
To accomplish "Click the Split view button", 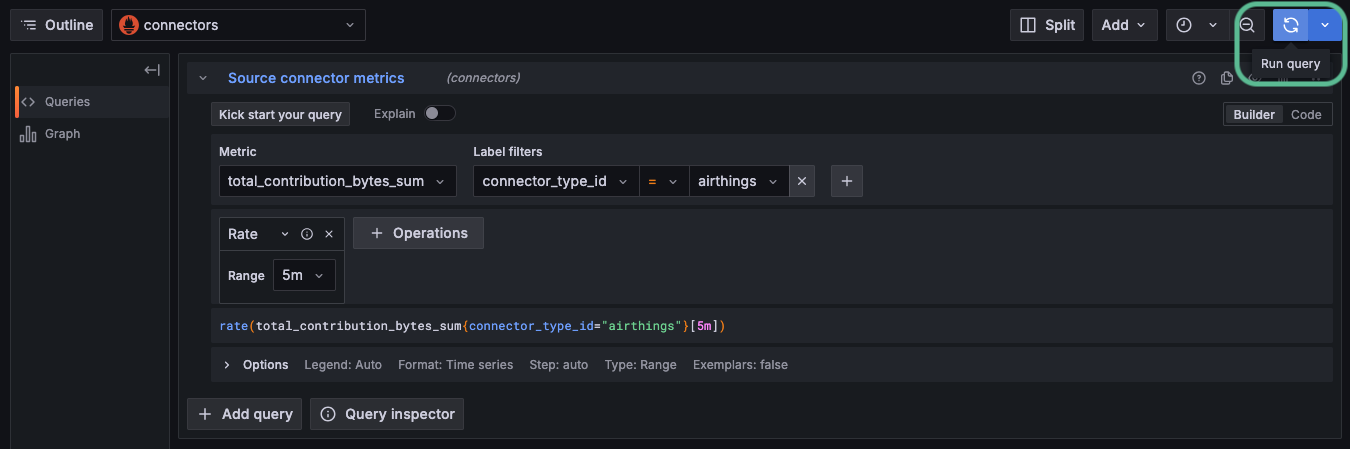I will coord(1047,25).
